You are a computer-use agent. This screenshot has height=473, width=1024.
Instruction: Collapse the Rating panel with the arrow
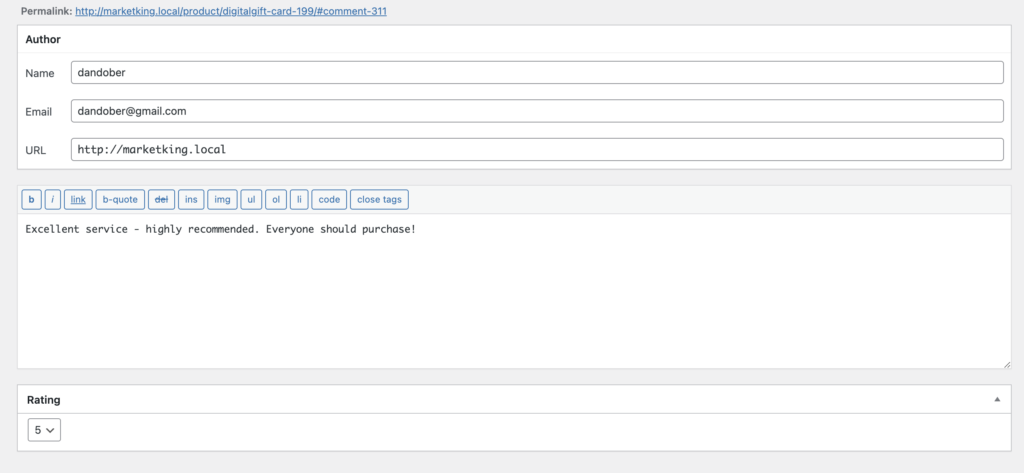[x=997, y=399]
